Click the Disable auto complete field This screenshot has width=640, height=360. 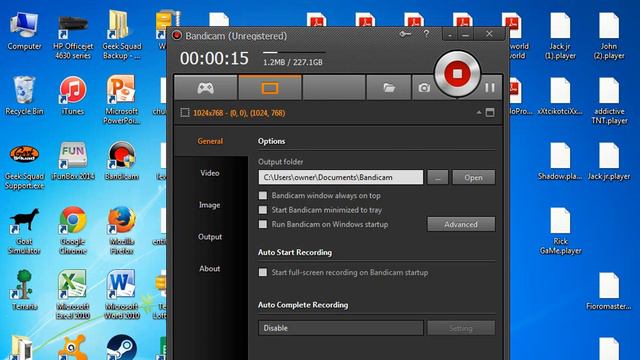coord(341,328)
